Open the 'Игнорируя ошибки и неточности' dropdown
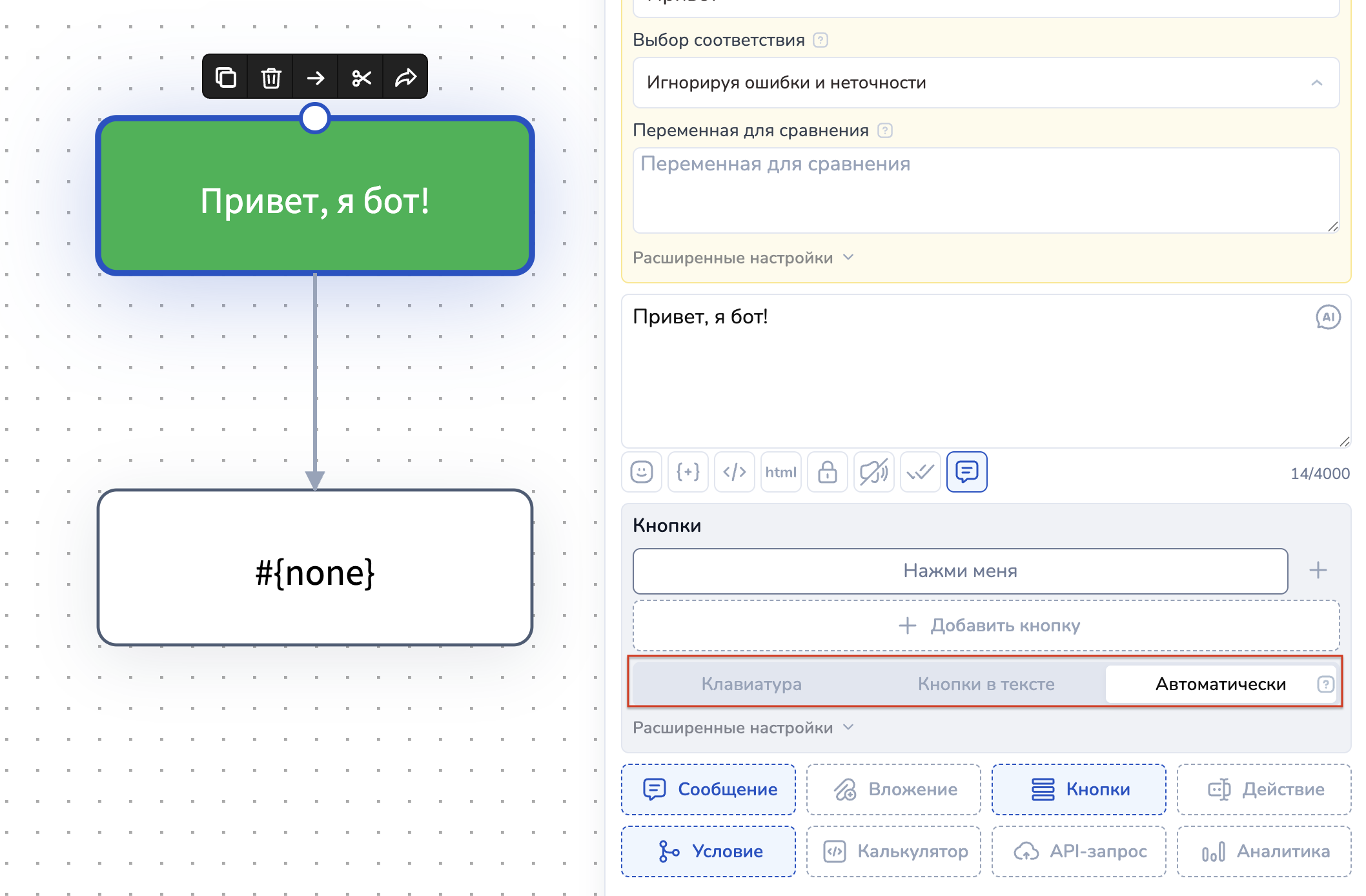1366x896 pixels. 986,83
